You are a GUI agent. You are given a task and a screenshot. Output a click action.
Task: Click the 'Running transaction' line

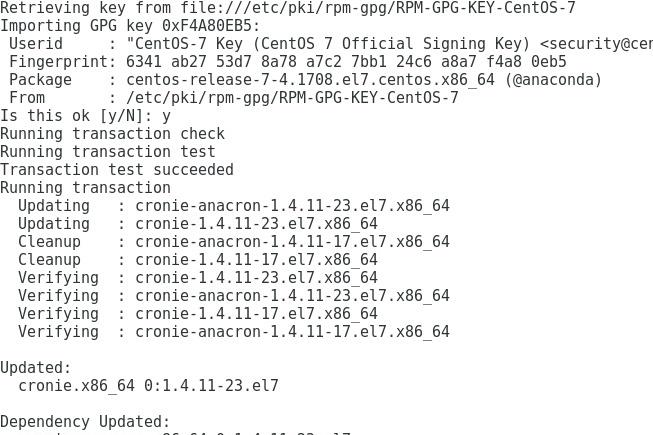85,188
